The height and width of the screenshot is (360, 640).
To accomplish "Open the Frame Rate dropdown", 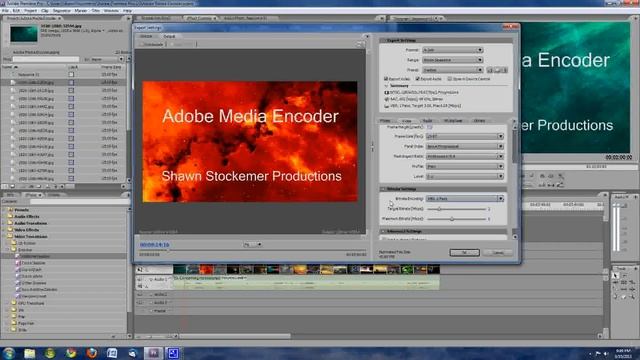I will [x=464, y=136].
